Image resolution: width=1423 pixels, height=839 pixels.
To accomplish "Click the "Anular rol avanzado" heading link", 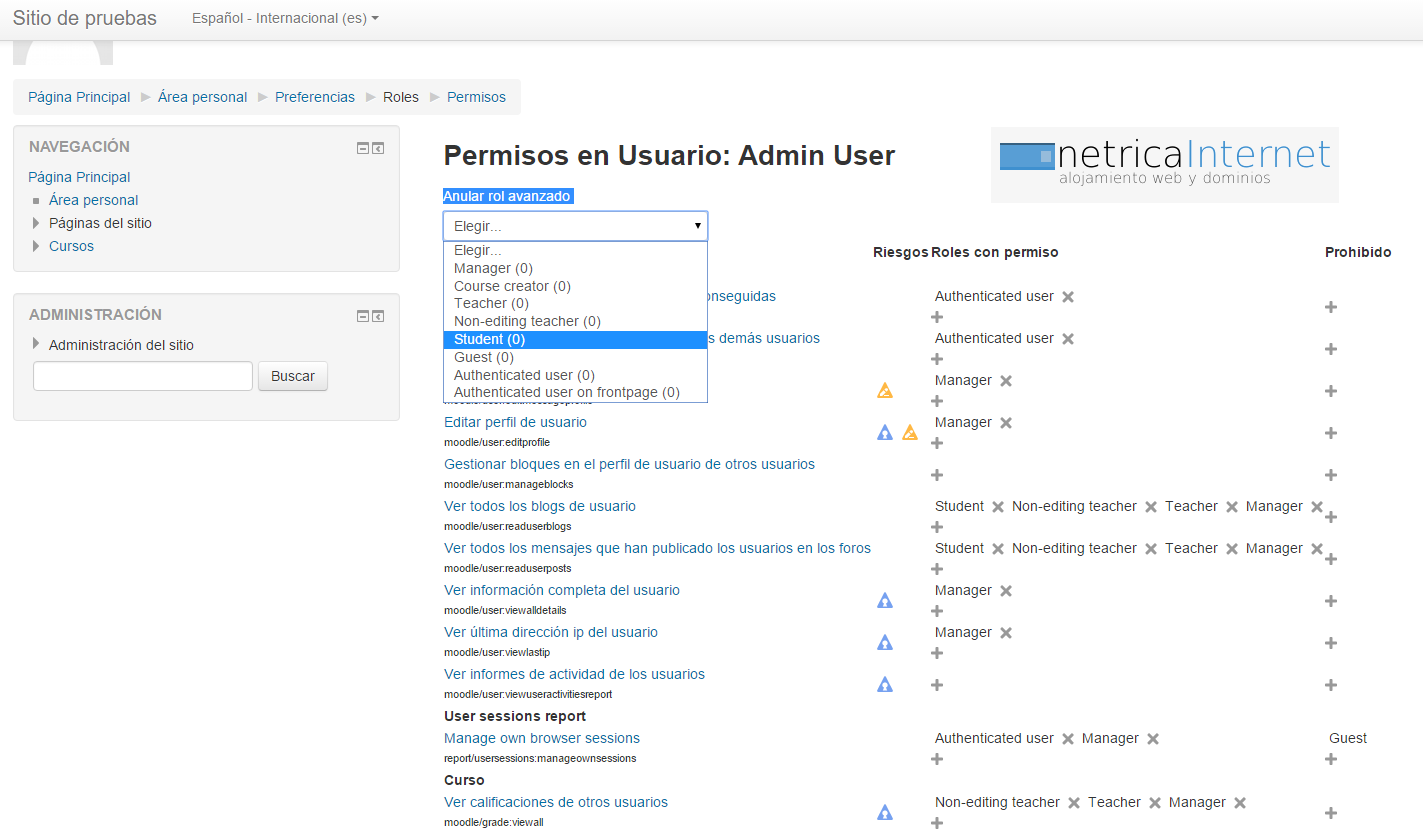I will [x=506, y=196].
